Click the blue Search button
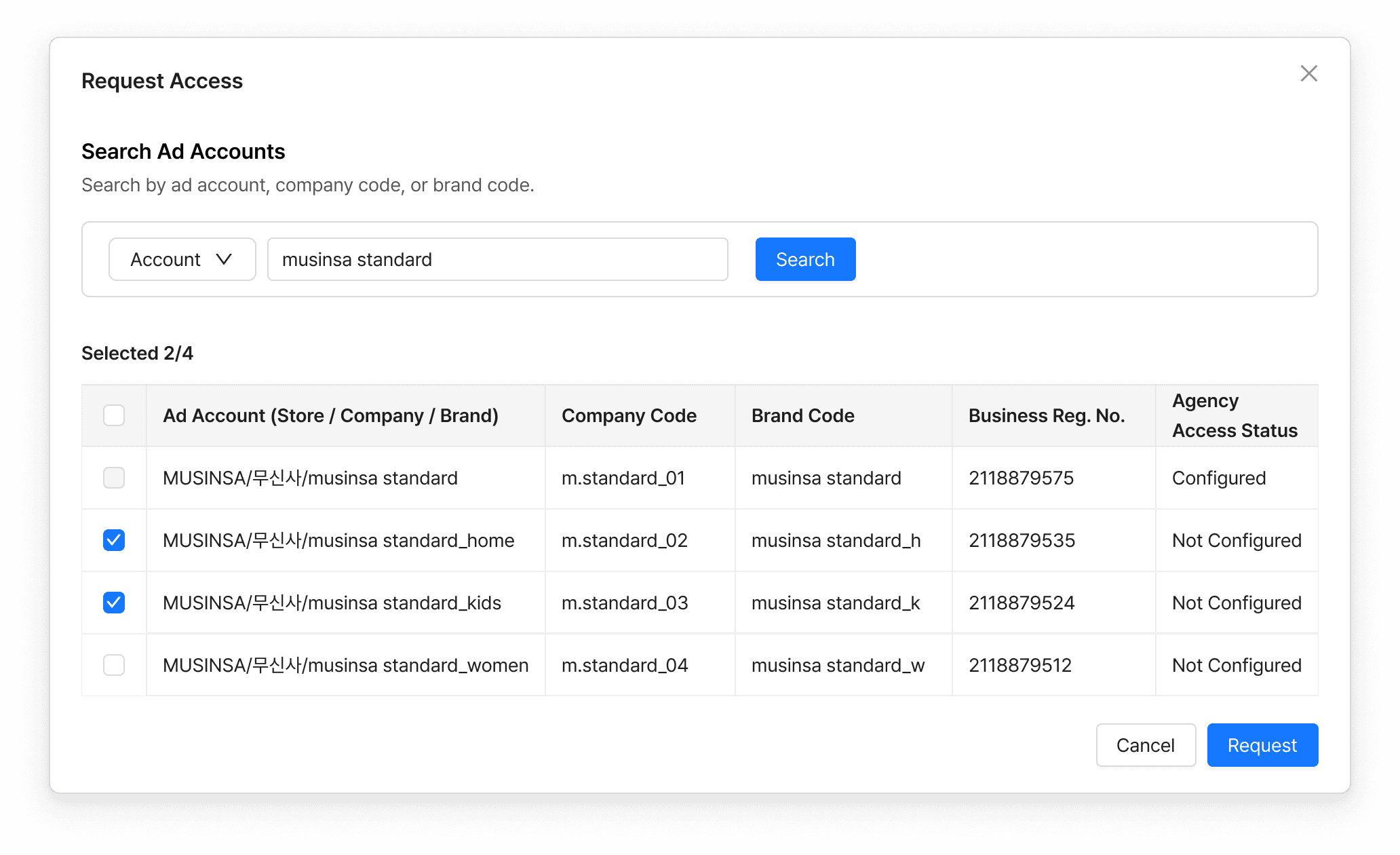 (805, 259)
